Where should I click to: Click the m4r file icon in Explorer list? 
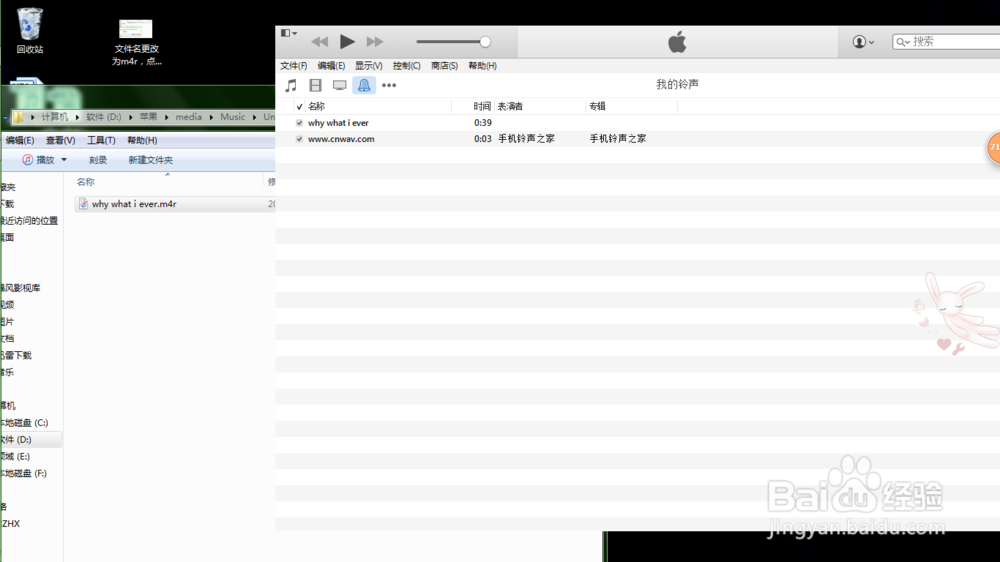[84, 204]
